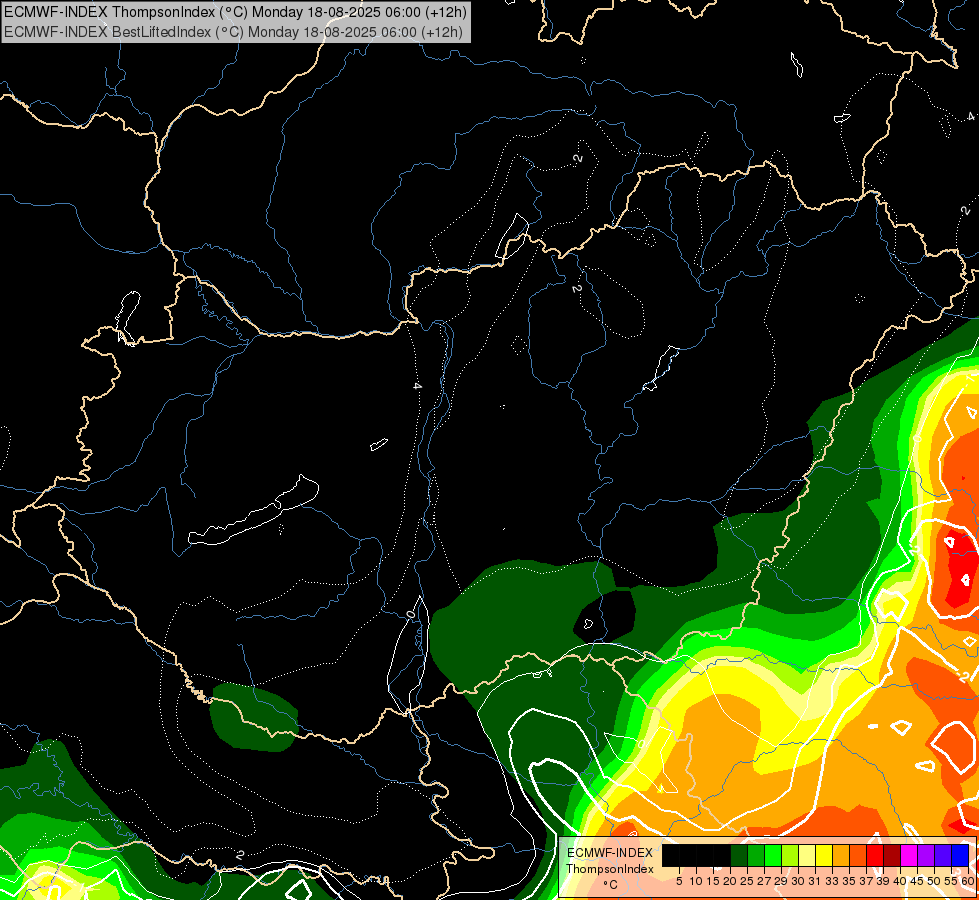Click legend scale value 27
This screenshot has height=900, width=979.
point(764,881)
